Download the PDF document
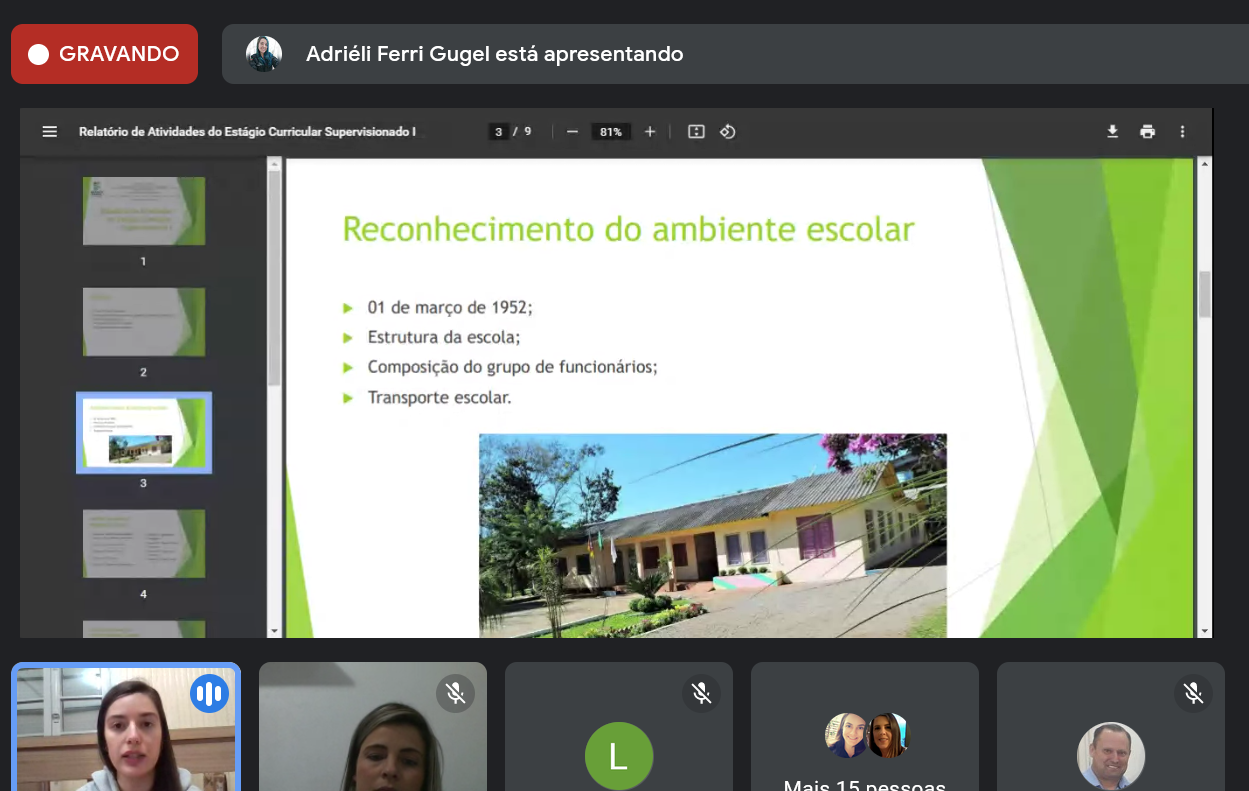 pyautogui.click(x=1112, y=132)
